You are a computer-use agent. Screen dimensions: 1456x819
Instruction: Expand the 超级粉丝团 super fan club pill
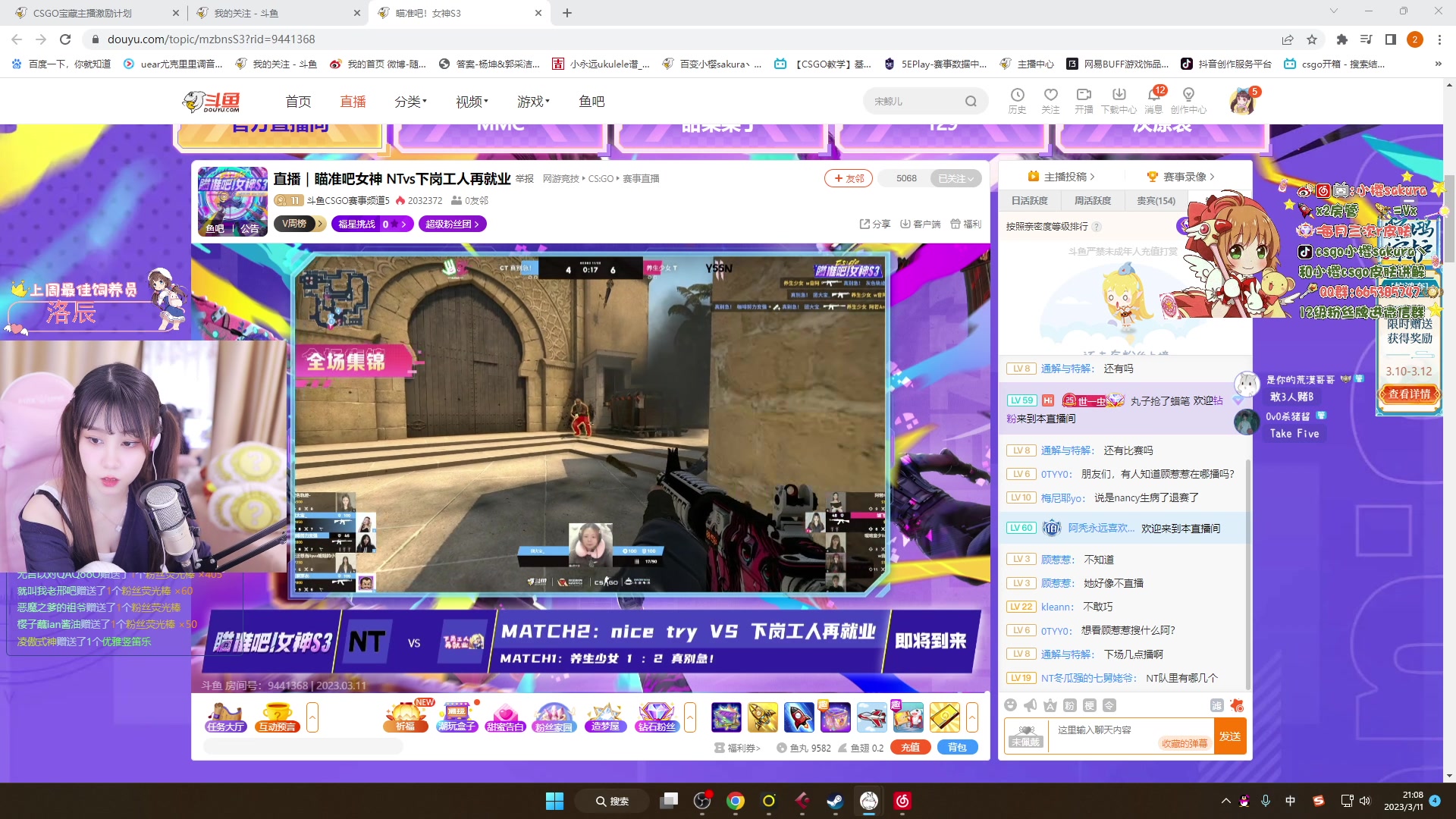(x=452, y=224)
